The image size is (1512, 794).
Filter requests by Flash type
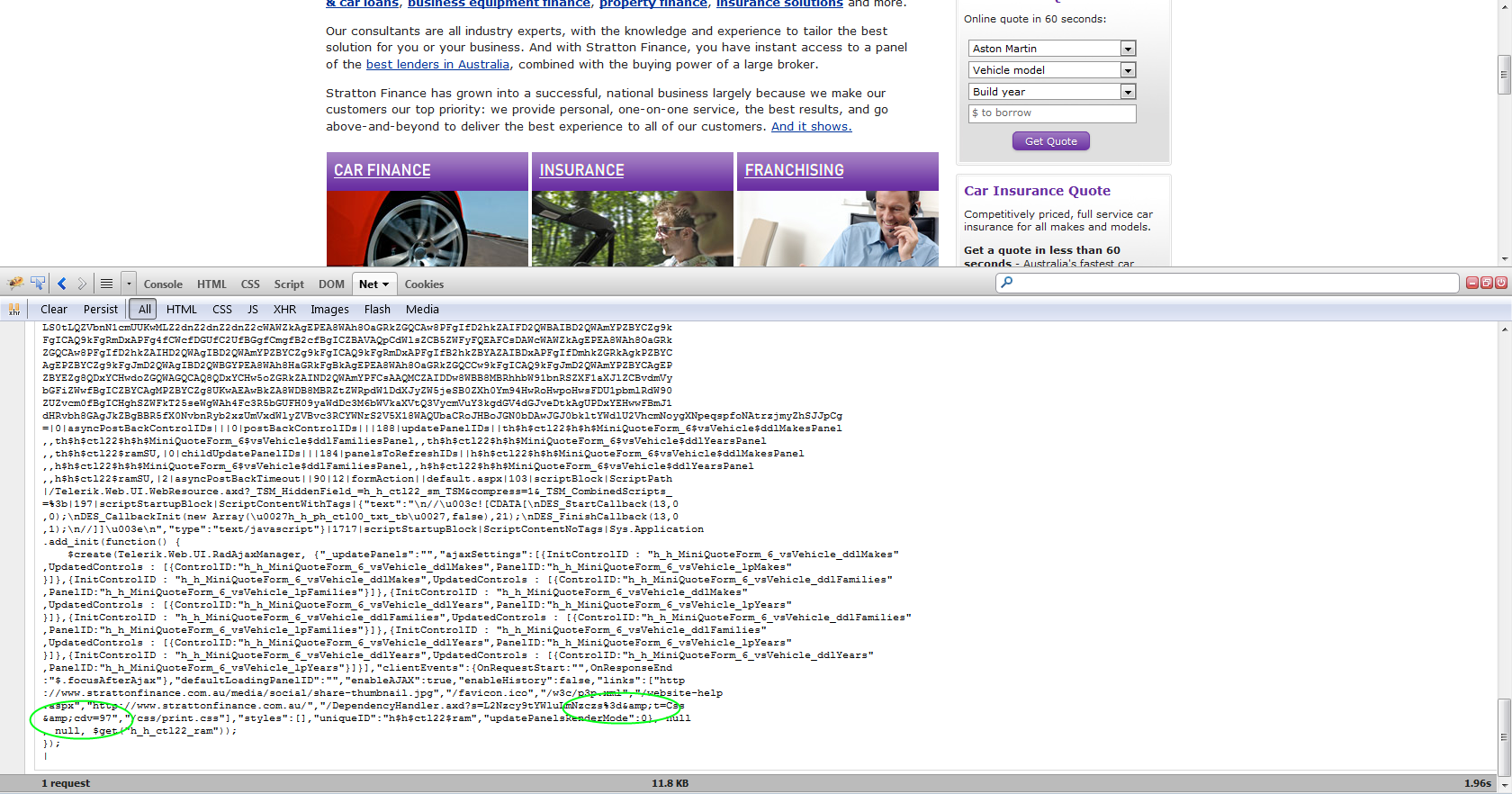[377, 309]
